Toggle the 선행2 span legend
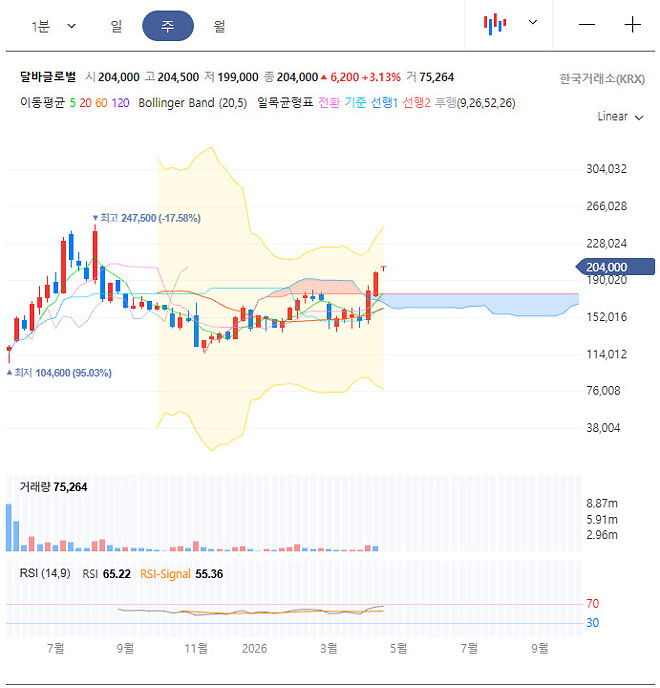 416,103
